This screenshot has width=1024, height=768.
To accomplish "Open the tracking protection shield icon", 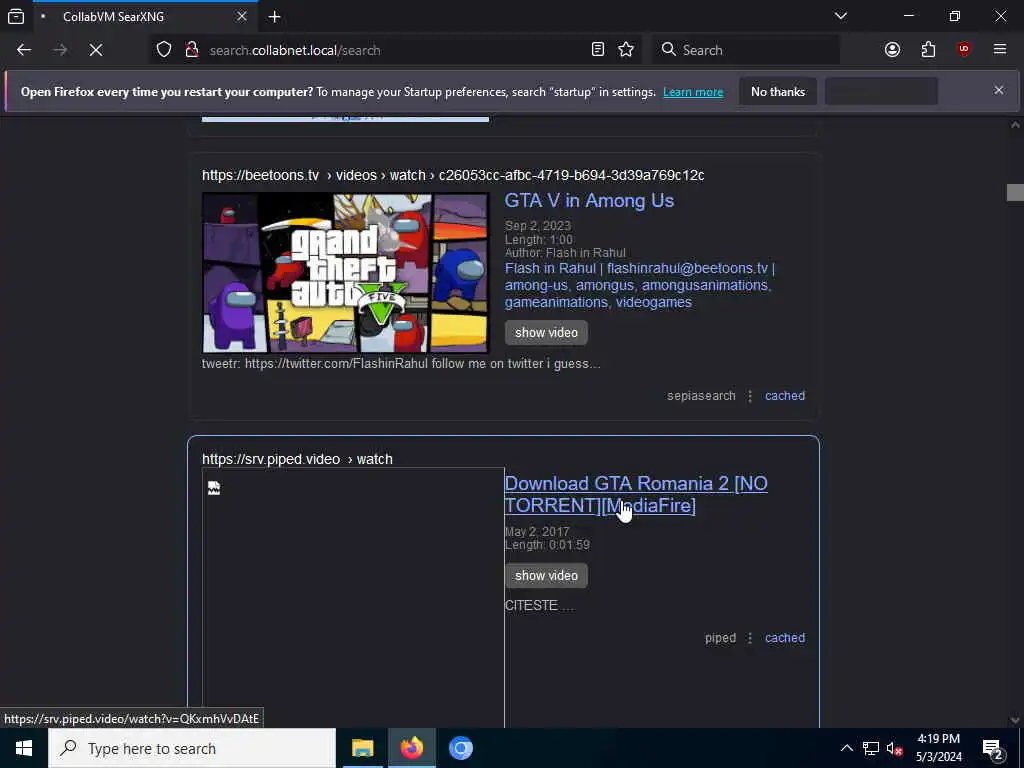I will tap(164, 50).
